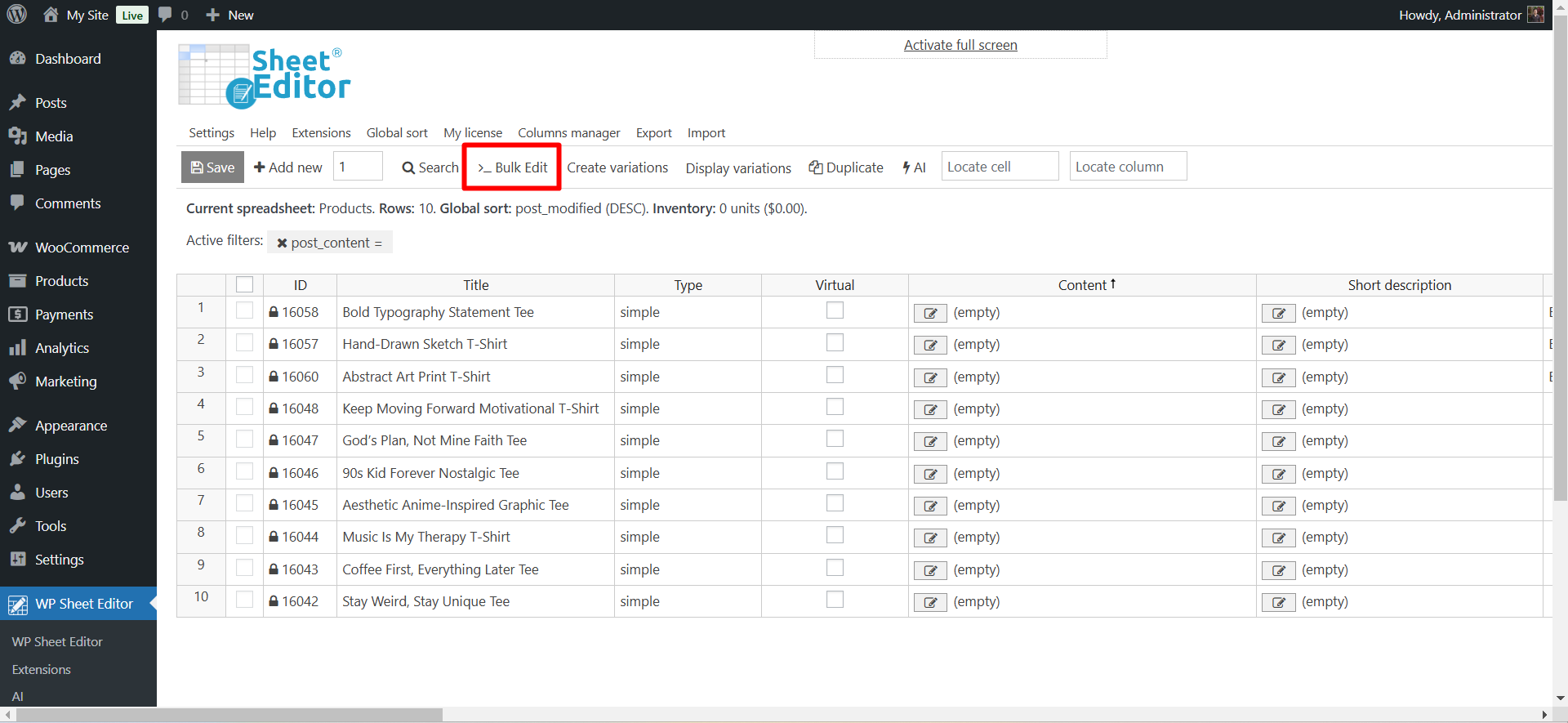Viewport: 1568px width, 723px height.
Task: Open the WordPress logo menu
Action: (x=16, y=15)
